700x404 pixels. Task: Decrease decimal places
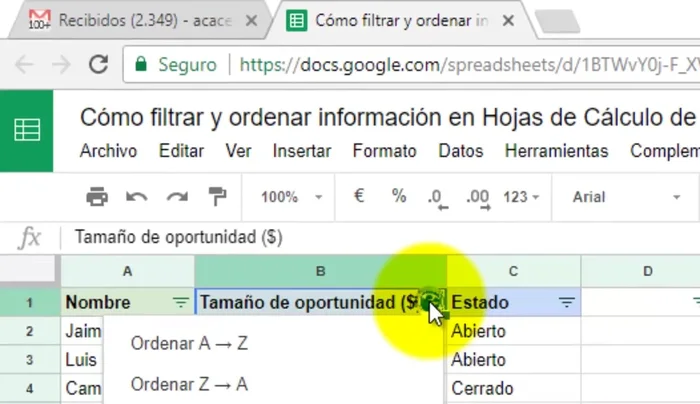438,198
